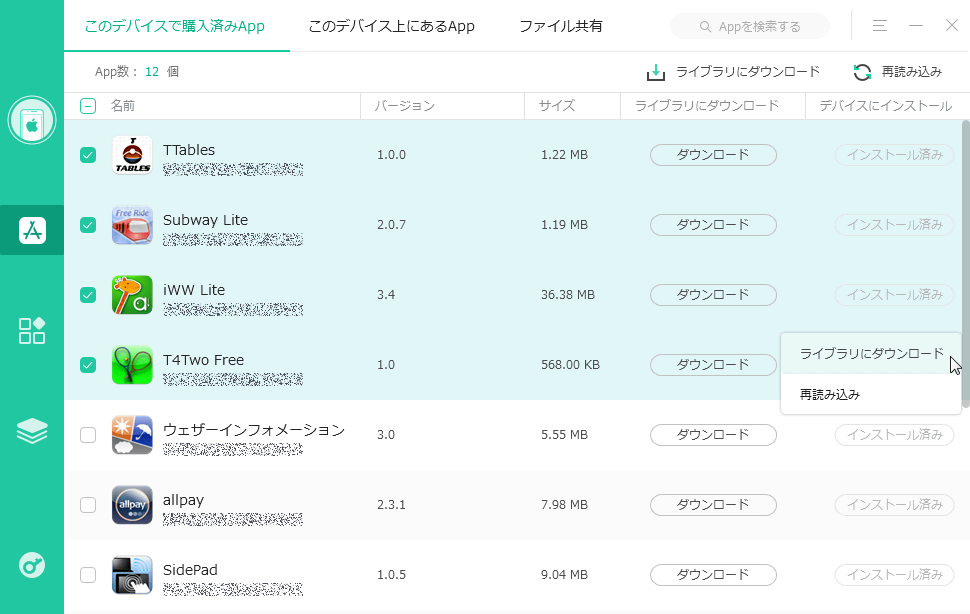
Task: Uncheck the TTables checkbox
Action: point(88,155)
